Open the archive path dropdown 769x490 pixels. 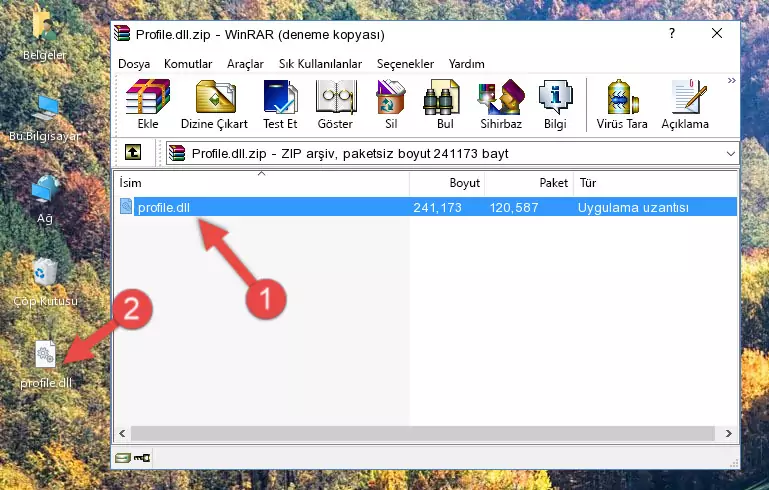730,154
